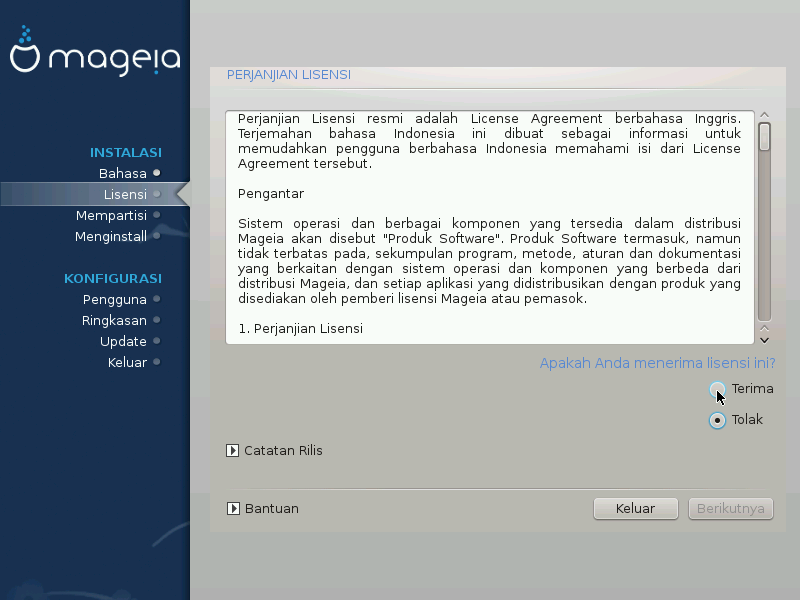Select the Bahasa step label in sidebar
The image size is (800, 600).
coord(122,173)
